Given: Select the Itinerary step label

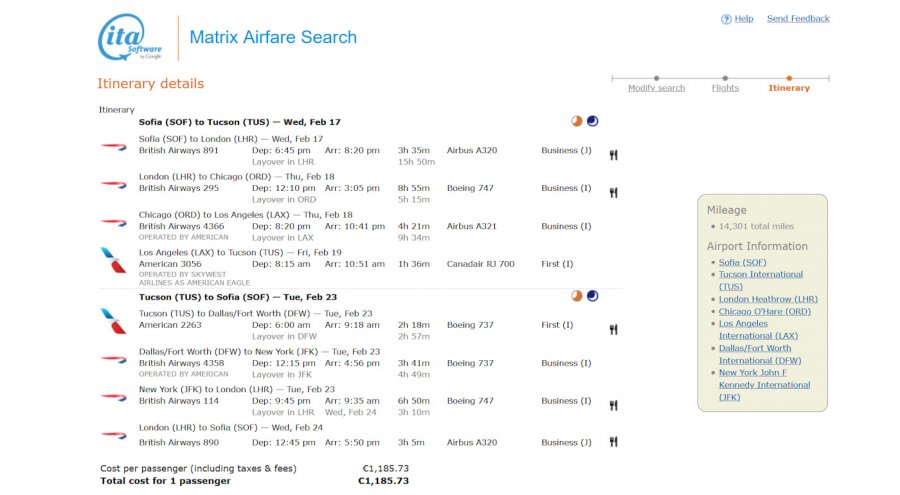Looking at the screenshot, I should click(x=789, y=88).
